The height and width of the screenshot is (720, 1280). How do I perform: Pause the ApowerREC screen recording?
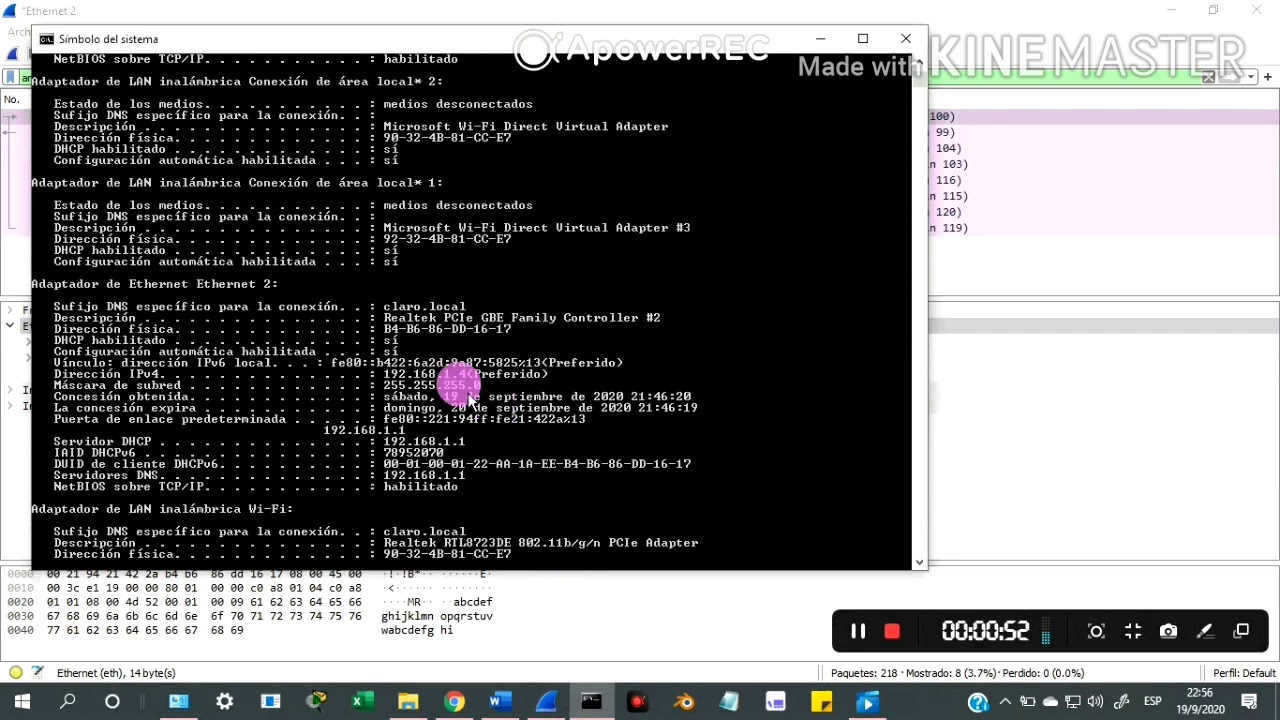857,632
